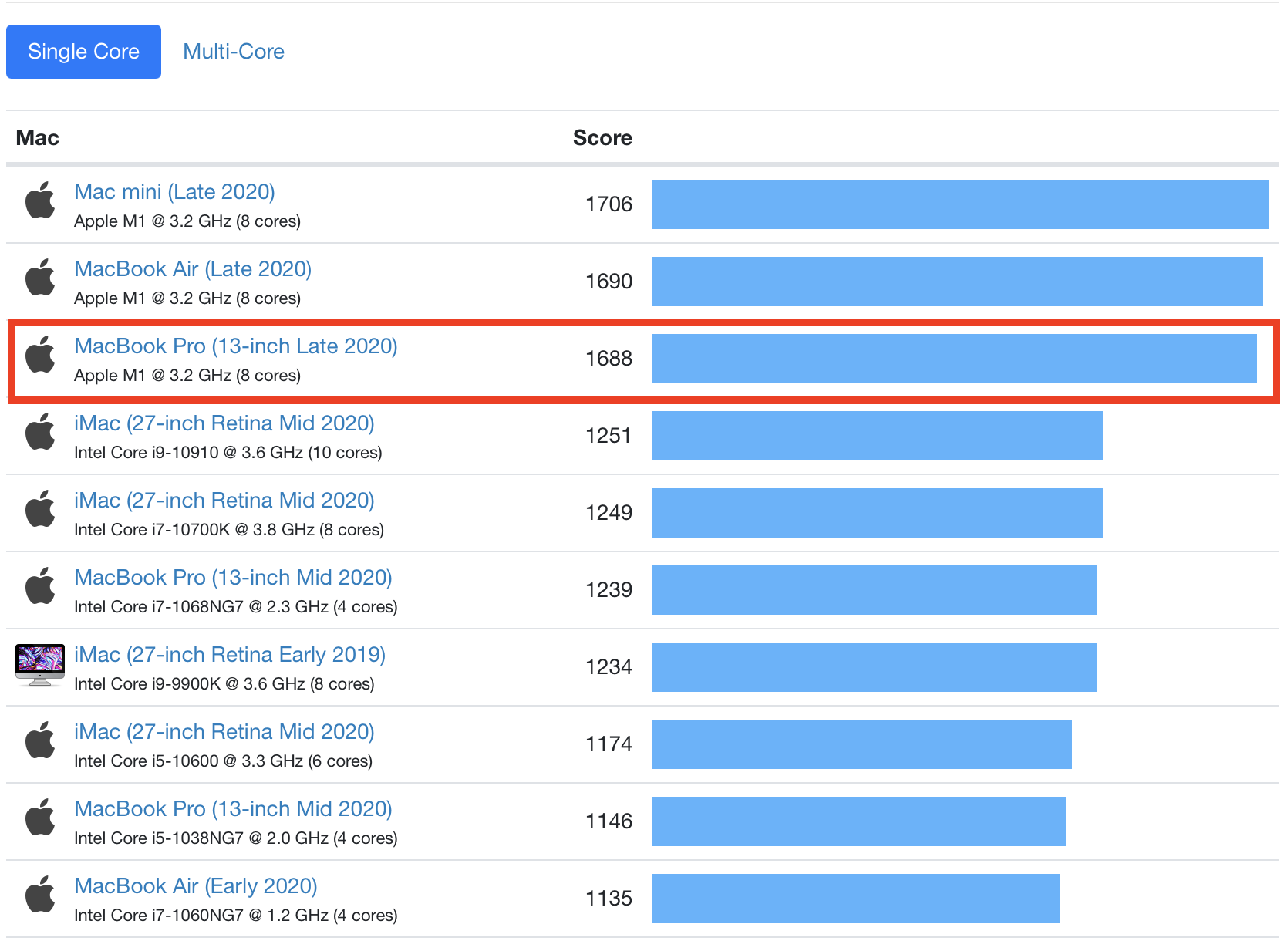This screenshot has width=1288, height=941.
Task: Click the 1249 score value
Action: (609, 513)
